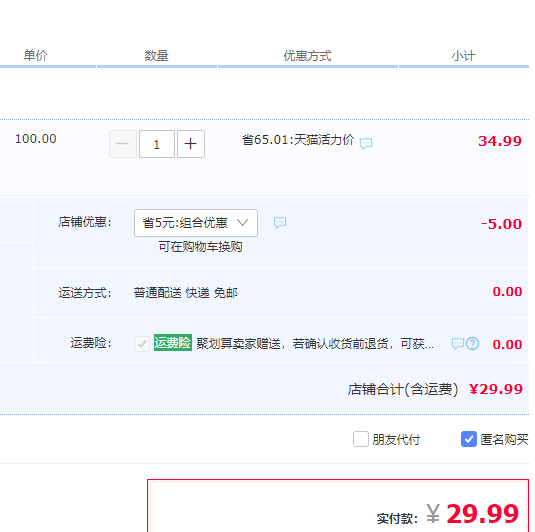Increase quantity with the plus button
The height and width of the screenshot is (532, 535).
(x=191, y=144)
